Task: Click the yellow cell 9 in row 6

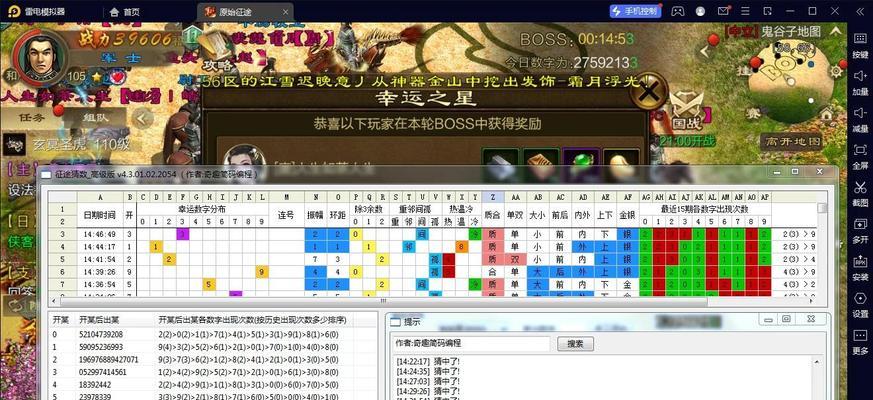Action: click(262, 271)
